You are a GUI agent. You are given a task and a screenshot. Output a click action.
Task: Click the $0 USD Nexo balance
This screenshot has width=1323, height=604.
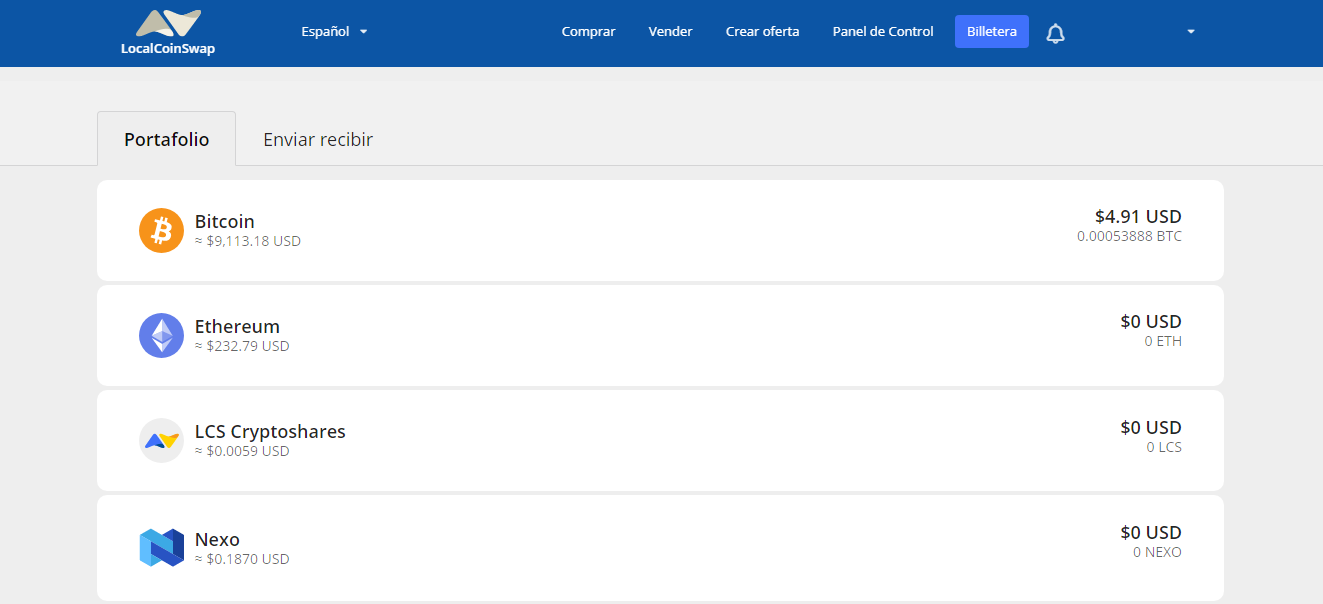[x=1151, y=532]
